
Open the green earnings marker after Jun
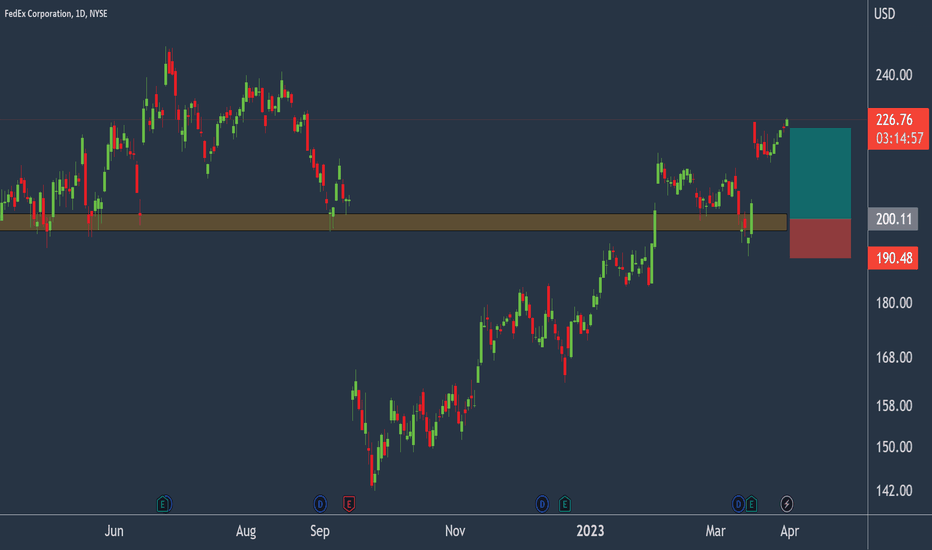(163, 504)
